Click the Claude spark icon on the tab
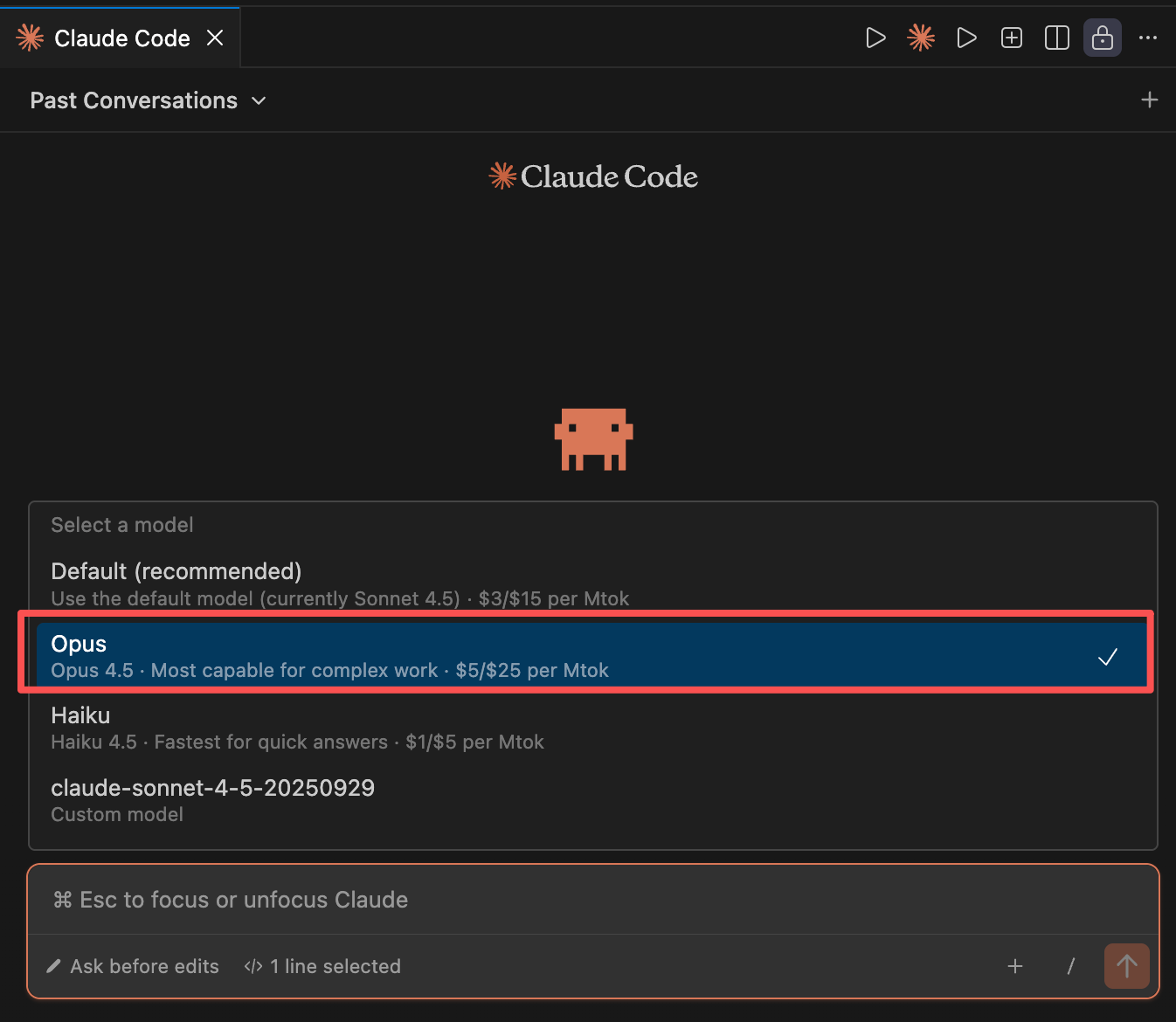Viewport: 1176px width, 1022px height. (29, 38)
